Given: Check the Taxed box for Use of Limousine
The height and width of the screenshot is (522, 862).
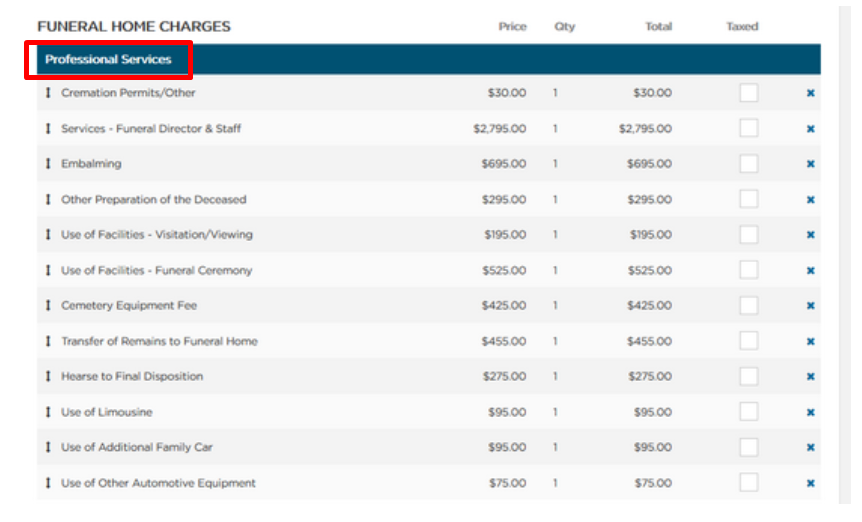Looking at the screenshot, I should (749, 412).
